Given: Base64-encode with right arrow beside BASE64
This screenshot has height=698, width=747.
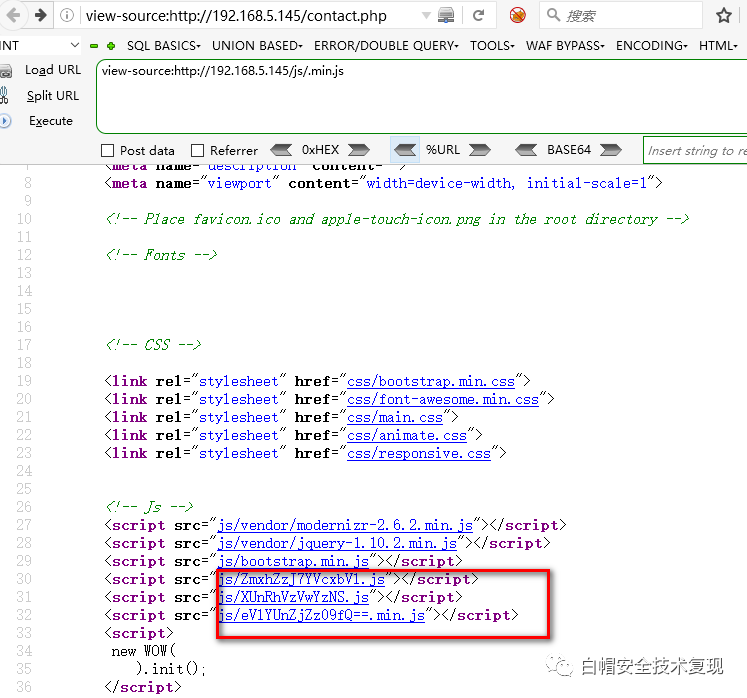Looking at the screenshot, I should [611, 150].
